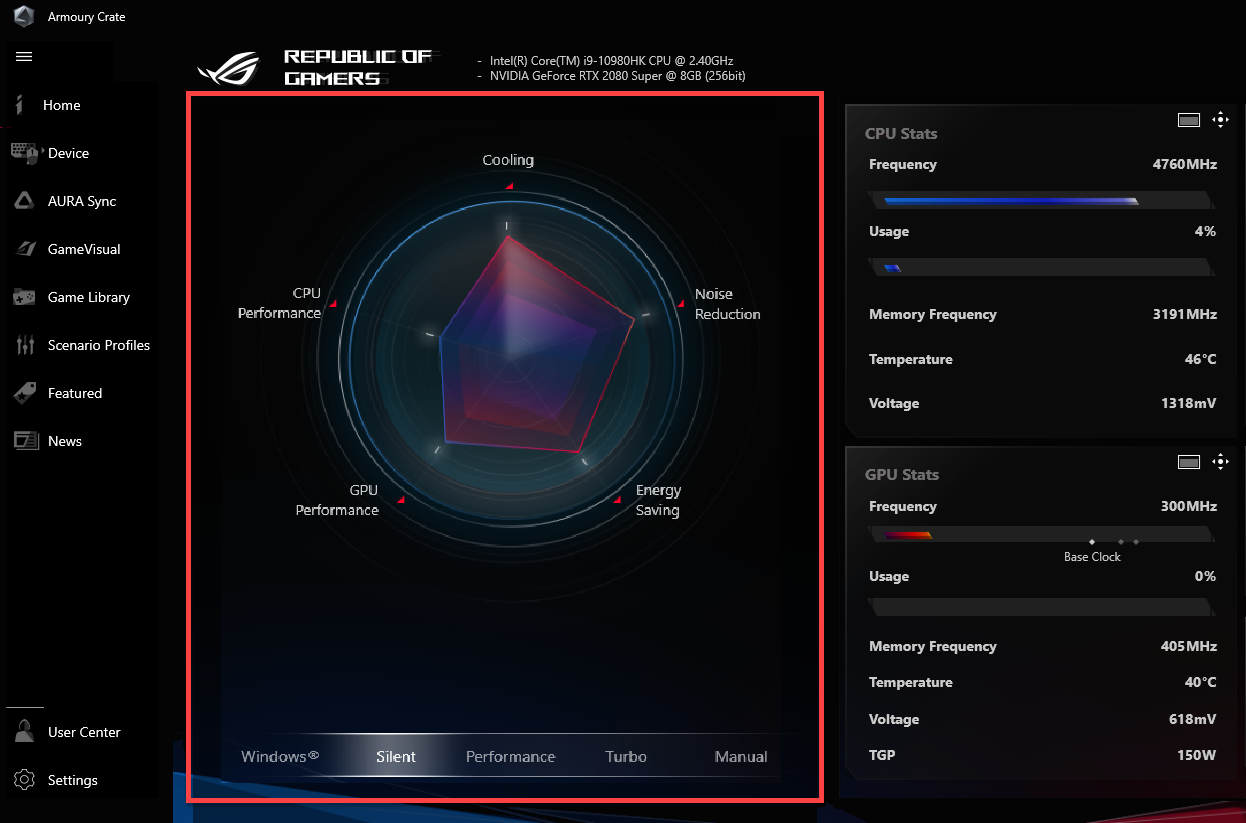Open User Center label
The width and height of the screenshot is (1246, 823).
pyautogui.click(x=84, y=732)
